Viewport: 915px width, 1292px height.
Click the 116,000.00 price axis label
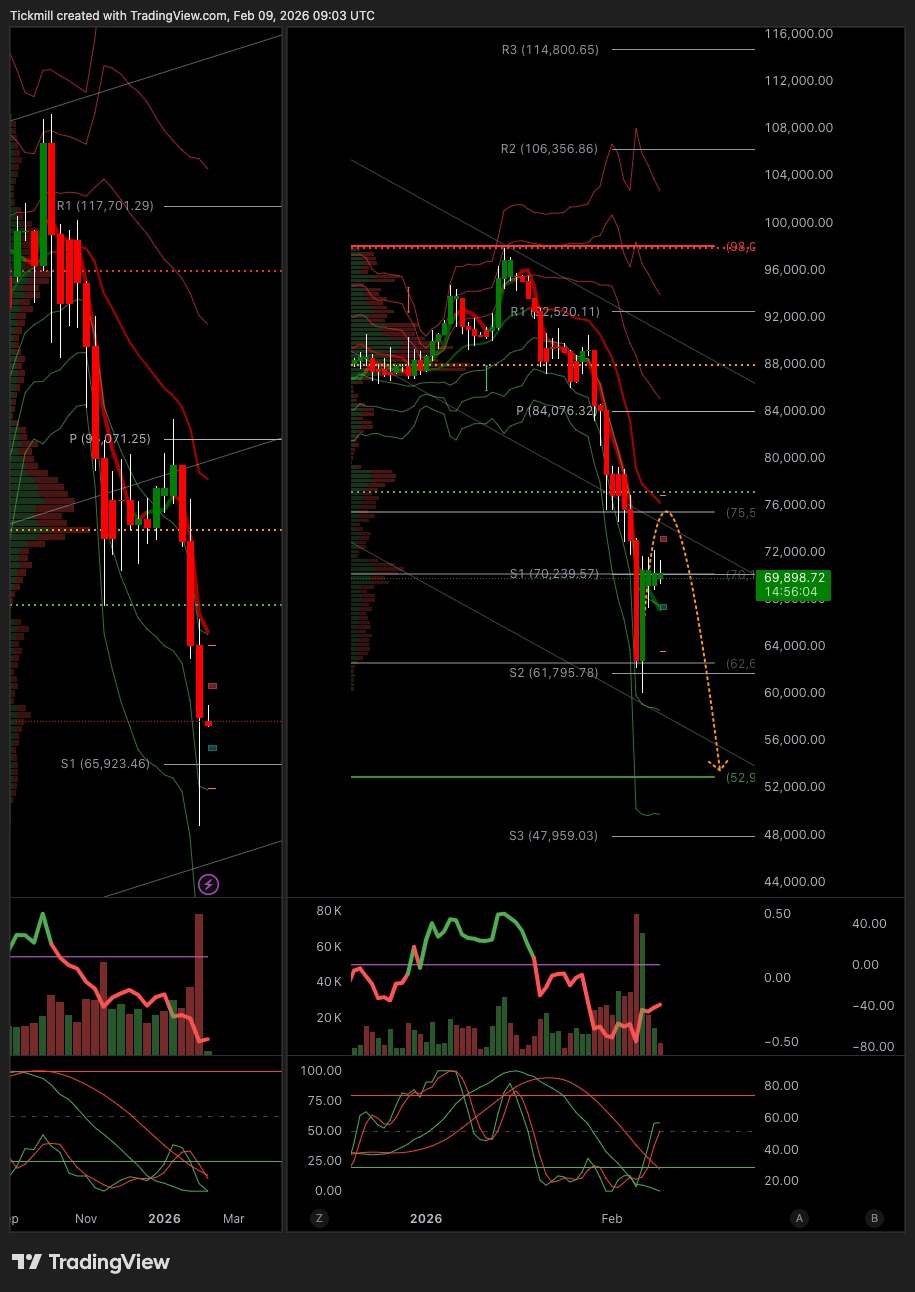click(x=797, y=34)
